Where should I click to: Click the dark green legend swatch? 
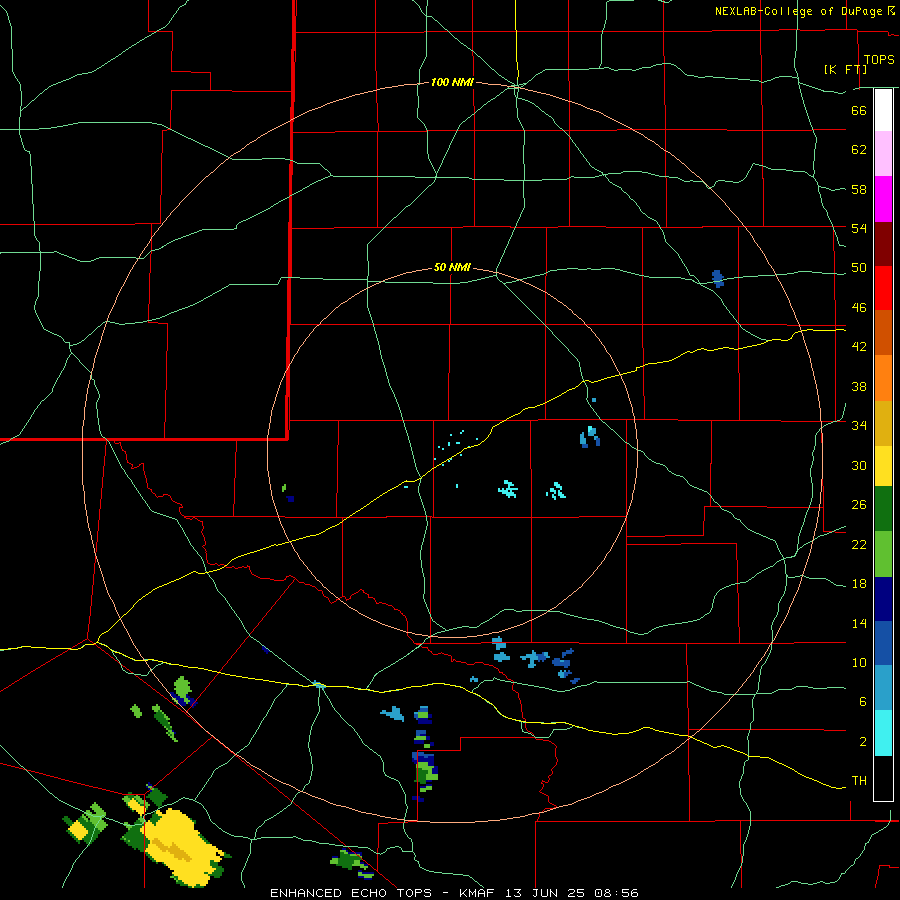click(883, 509)
